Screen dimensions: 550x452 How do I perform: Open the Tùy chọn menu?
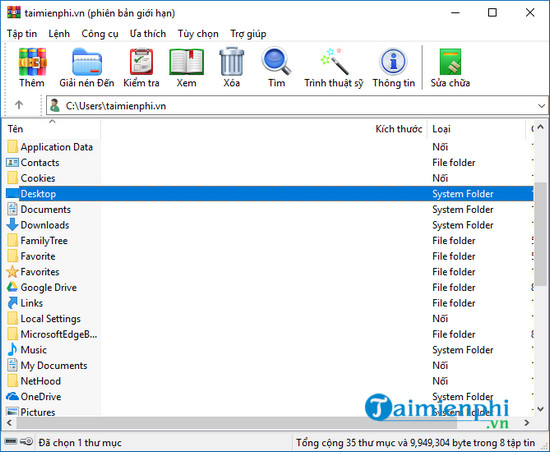pyautogui.click(x=198, y=34)
